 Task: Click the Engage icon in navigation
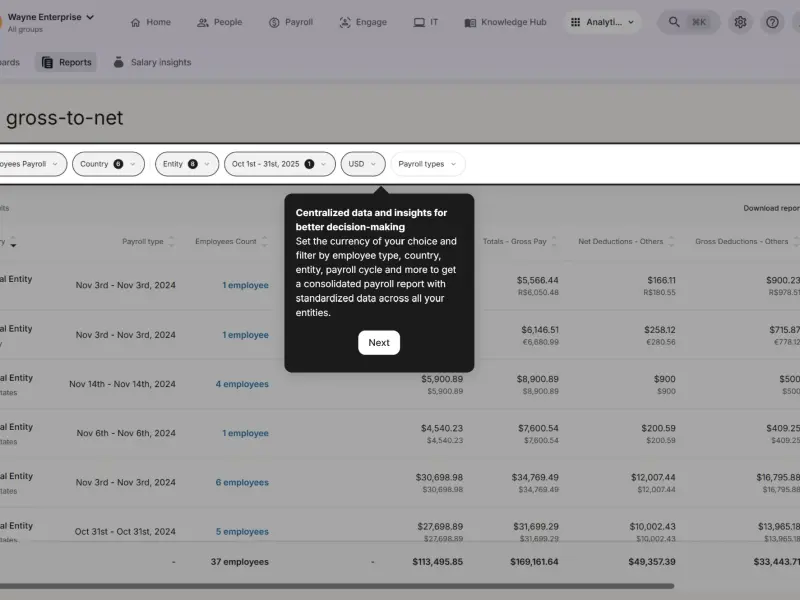click(x=345, y=22)
